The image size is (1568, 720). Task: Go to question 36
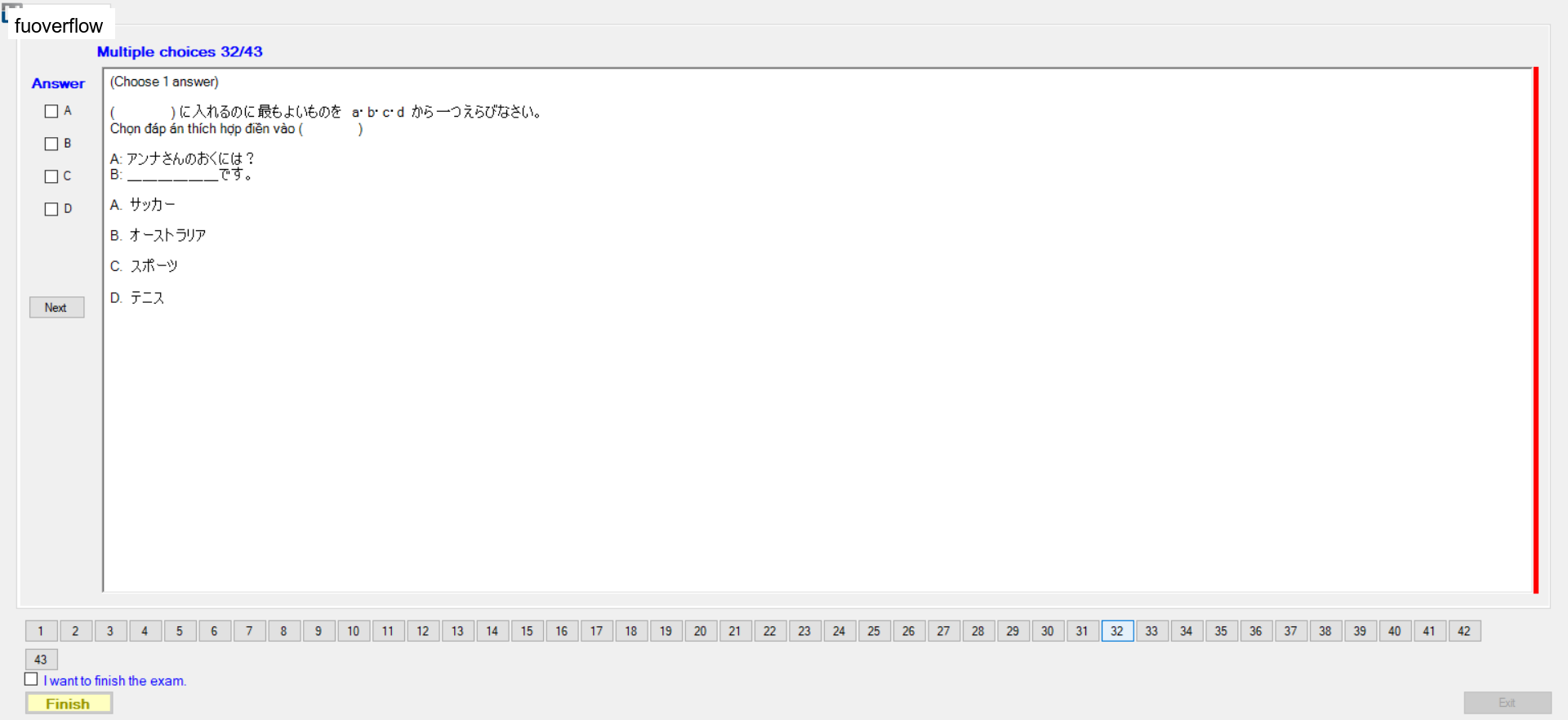(x=1256, y=631)
